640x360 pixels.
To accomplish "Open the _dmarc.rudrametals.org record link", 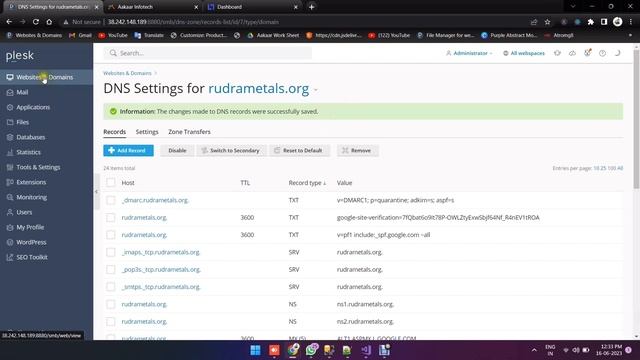I will click(155, 200).
